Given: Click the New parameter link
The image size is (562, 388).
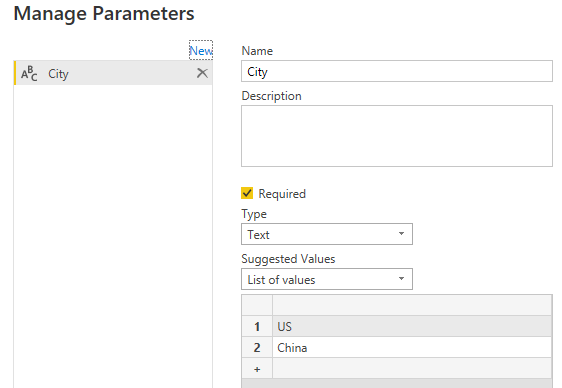Looking at the screenshot, I should (201, 51).
